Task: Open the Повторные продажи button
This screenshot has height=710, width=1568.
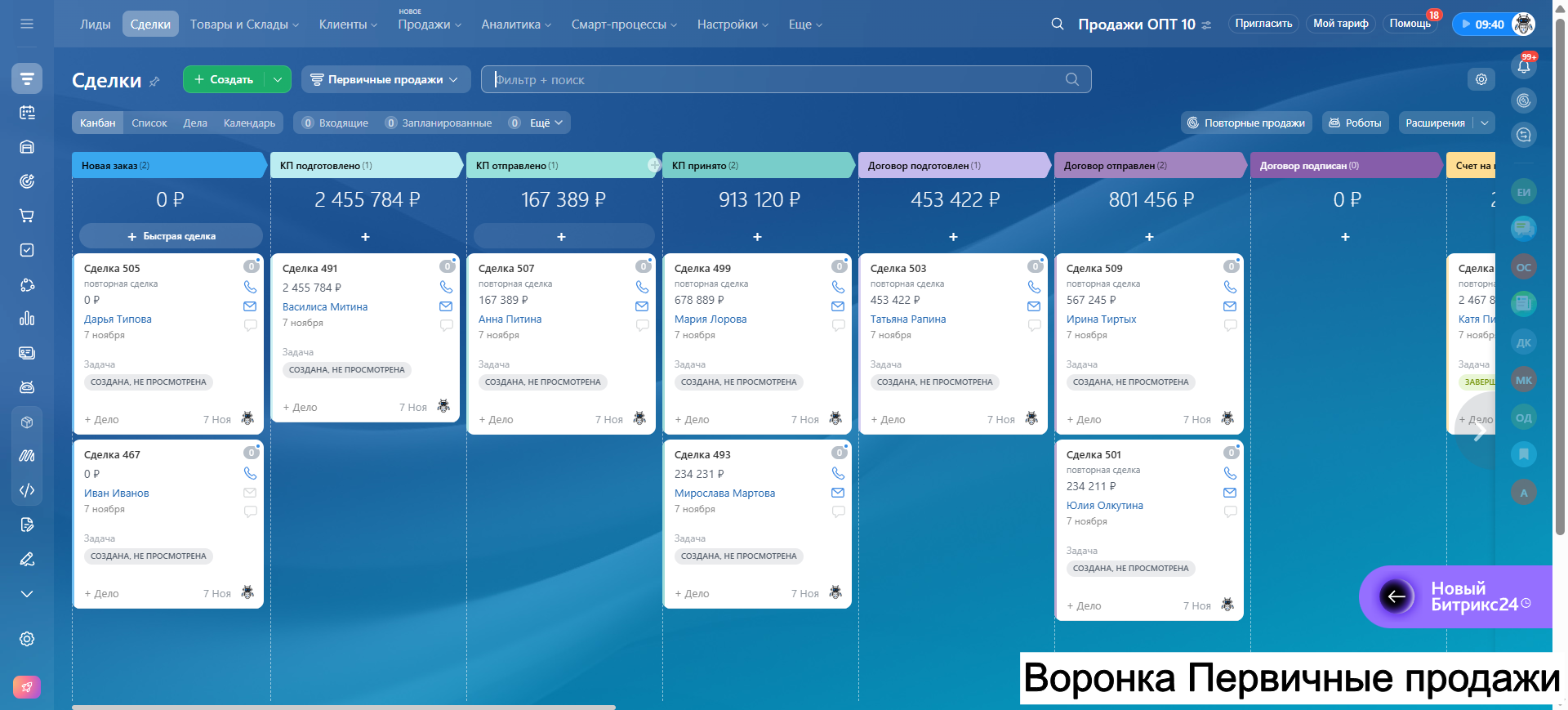Action: 1246,123
